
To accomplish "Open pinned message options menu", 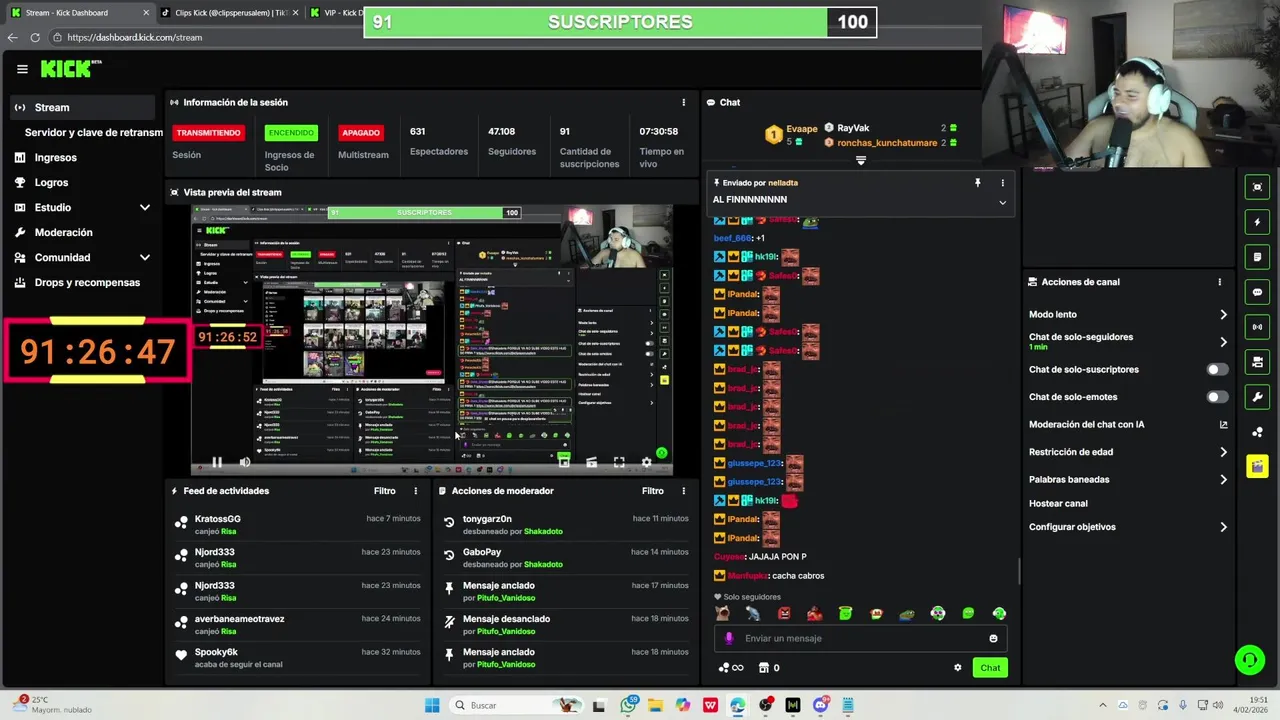I will tap(1002, 183).
